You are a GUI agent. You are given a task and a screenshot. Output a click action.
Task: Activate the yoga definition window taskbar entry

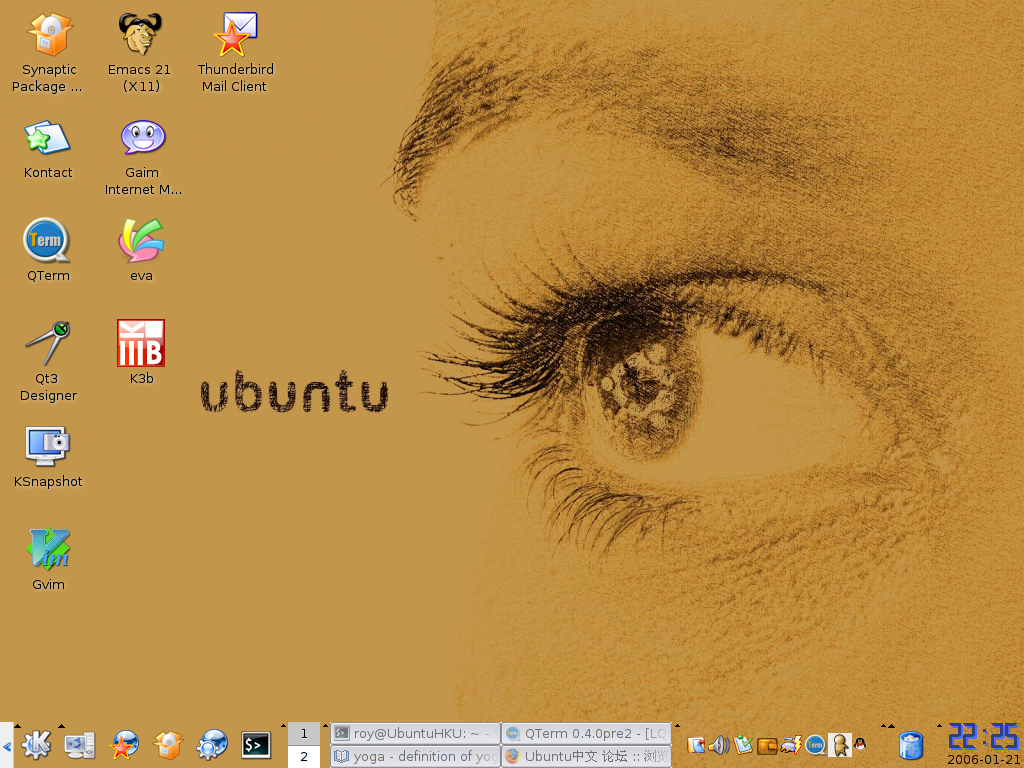pyautogui.click(x=415, y=756)
